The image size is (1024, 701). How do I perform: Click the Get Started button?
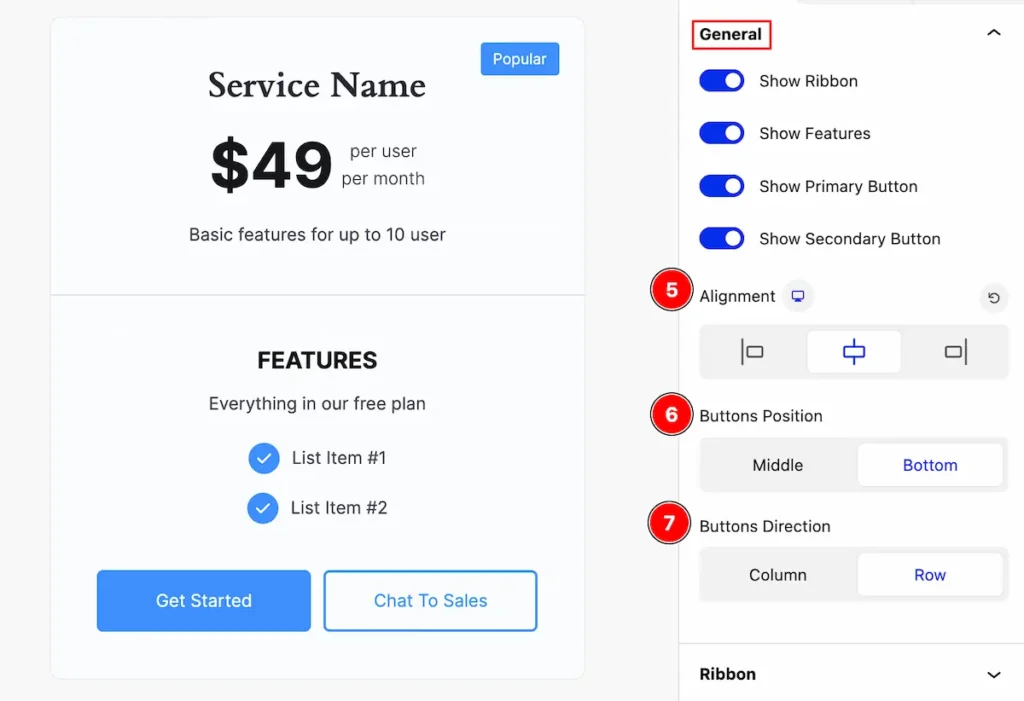point(204,601)
